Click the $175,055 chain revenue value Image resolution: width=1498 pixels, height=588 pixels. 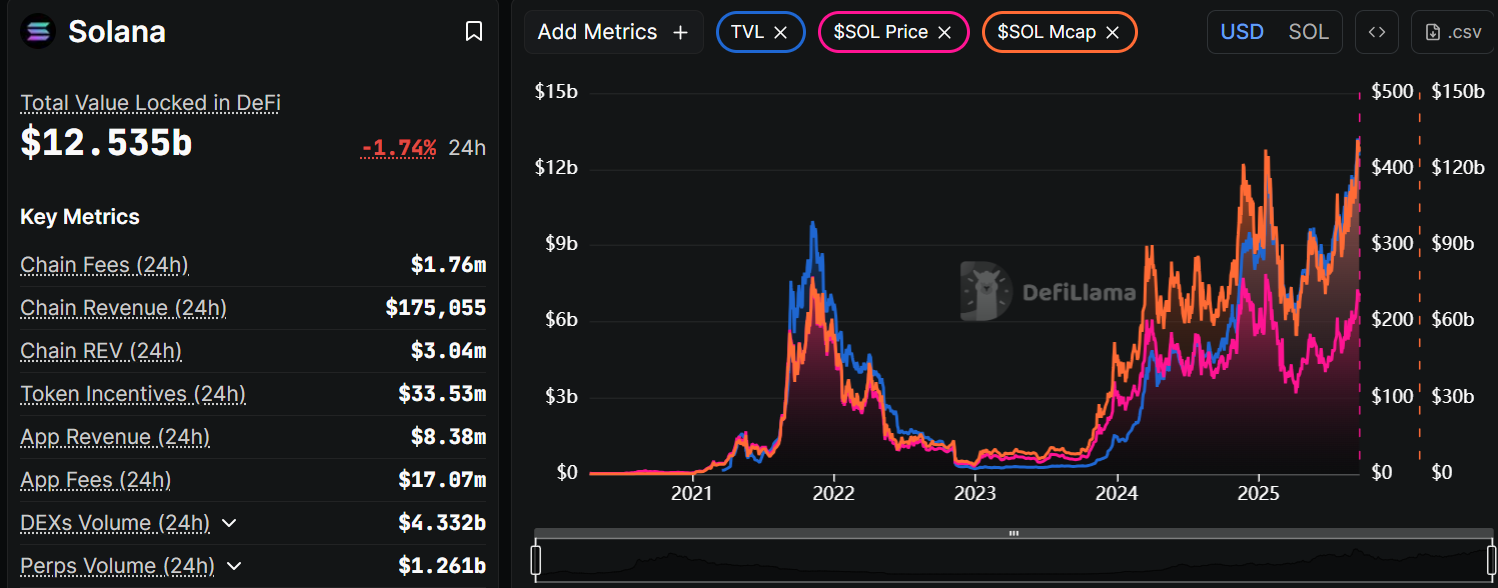436,308
